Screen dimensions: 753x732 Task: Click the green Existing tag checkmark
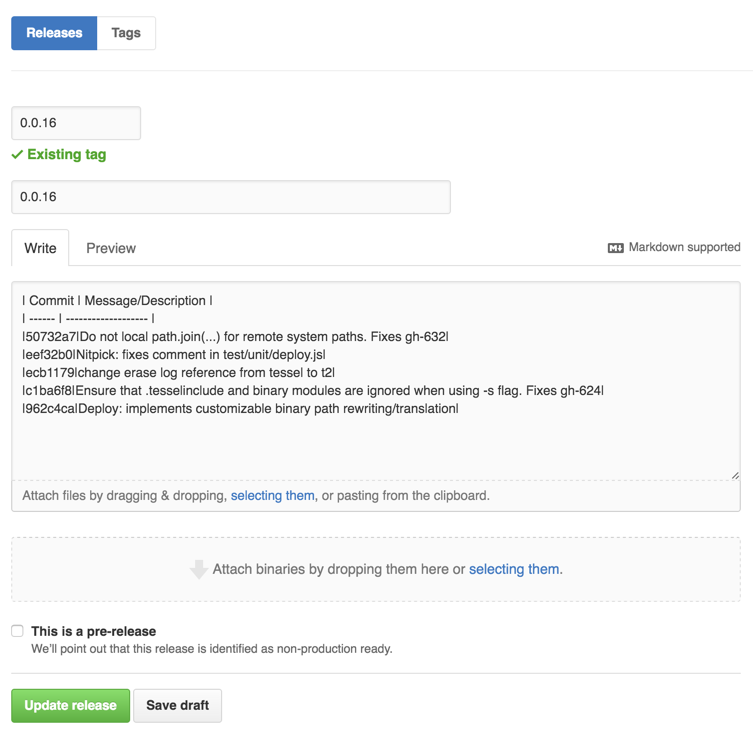[x=17, y=155]
